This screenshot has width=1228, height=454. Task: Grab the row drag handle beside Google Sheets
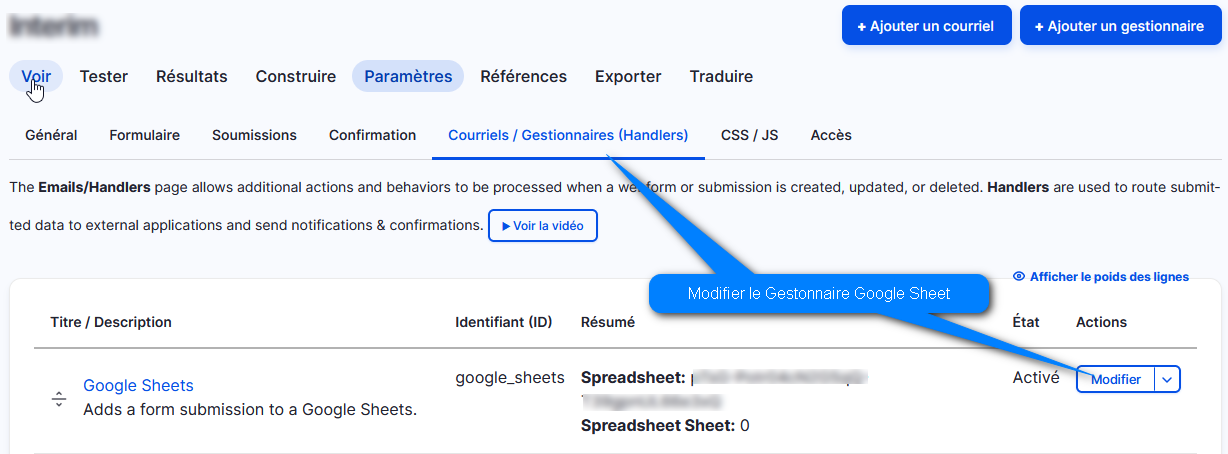point(59,399)
